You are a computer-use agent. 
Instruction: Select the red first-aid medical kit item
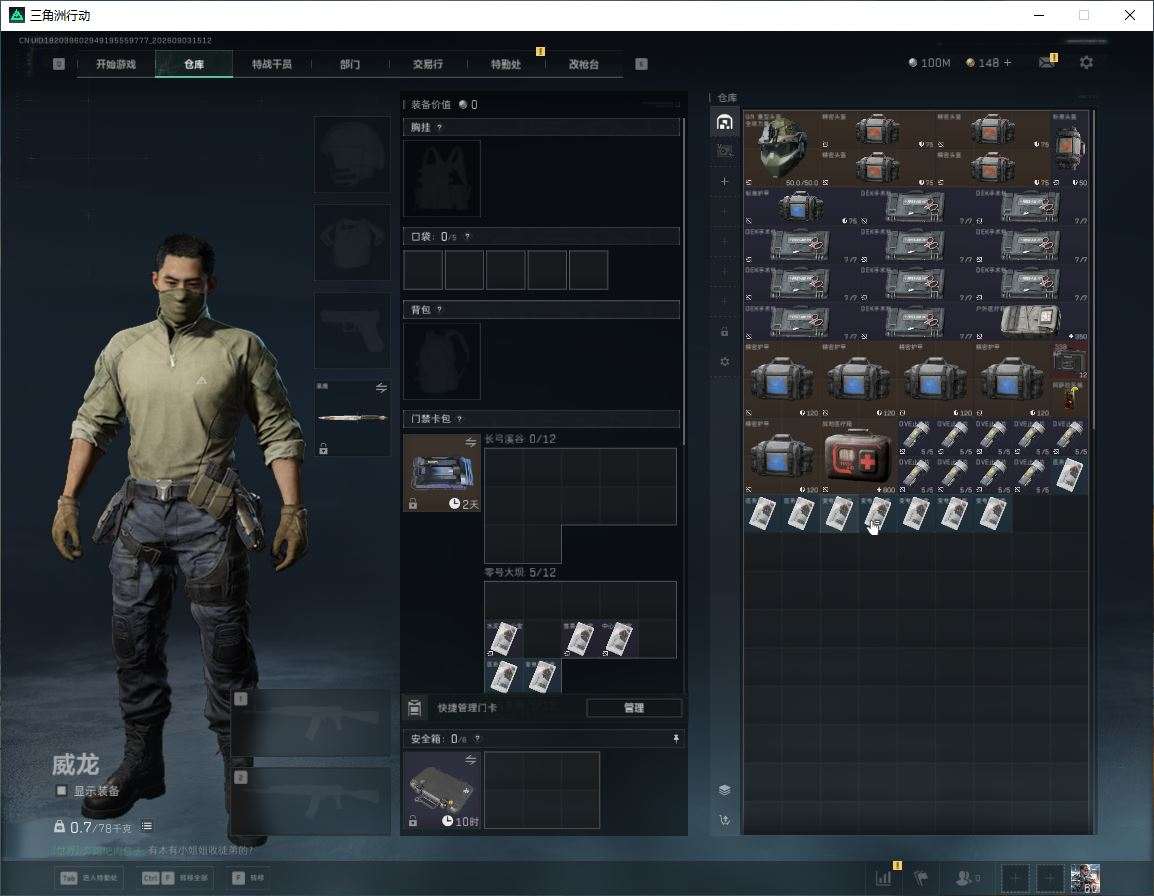tap(858, 456)
